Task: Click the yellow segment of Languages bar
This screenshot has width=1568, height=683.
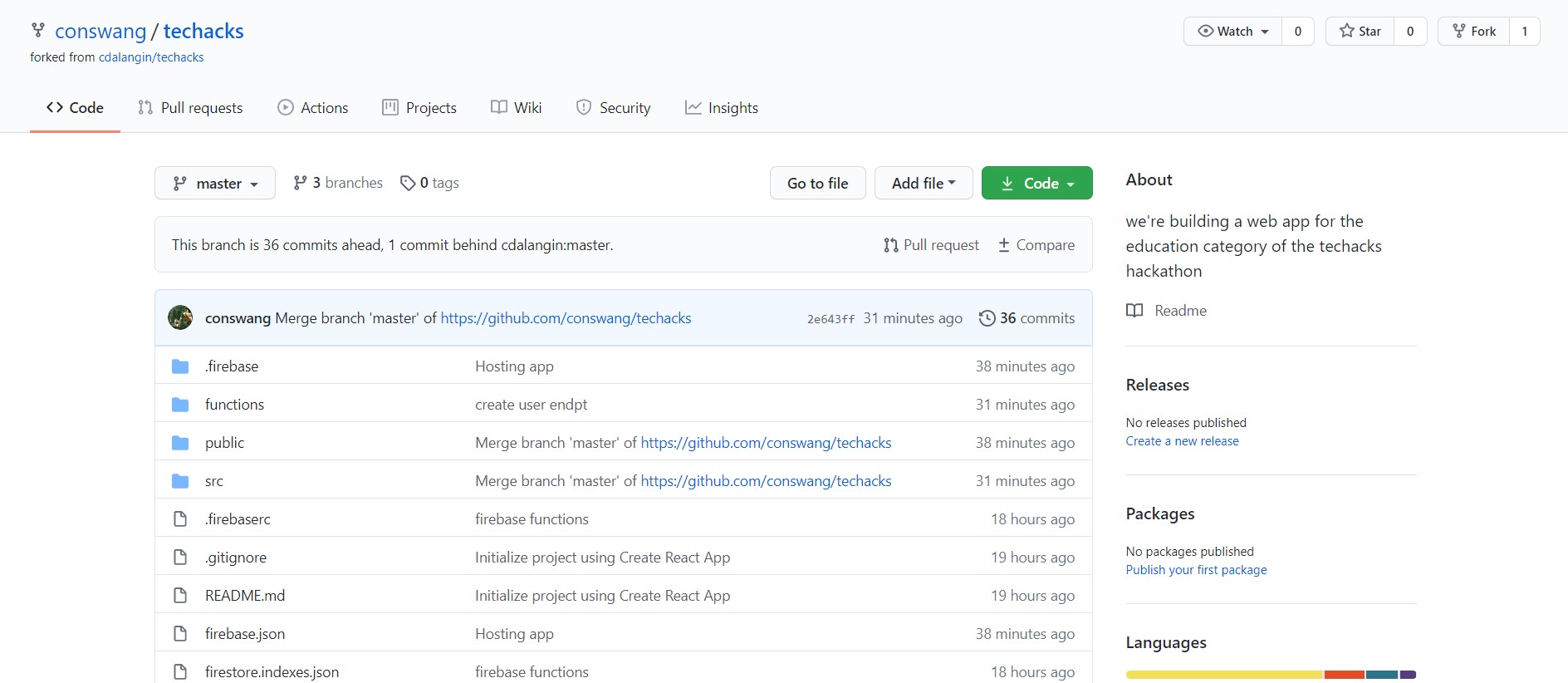Action: click(x=1225, y=675)
